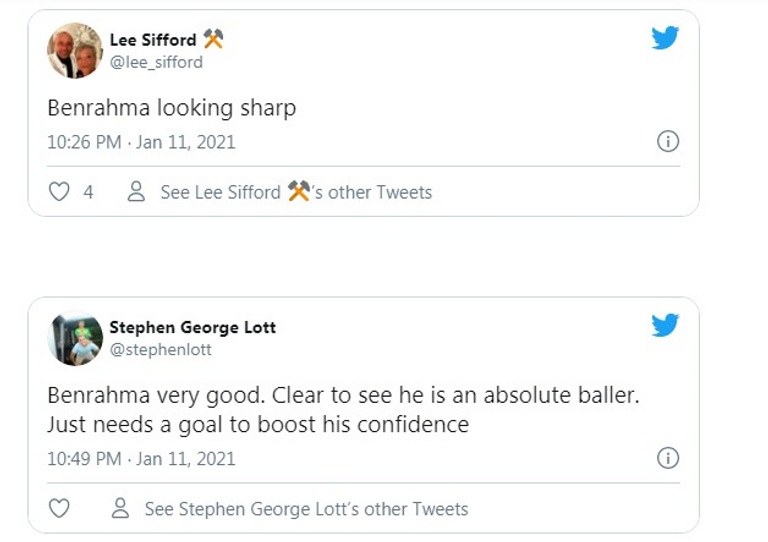Viewport: 768px width, 542px height.
Task: Click person icon beside See Lee Sifford's other Tweets
Action: point(136,192)
